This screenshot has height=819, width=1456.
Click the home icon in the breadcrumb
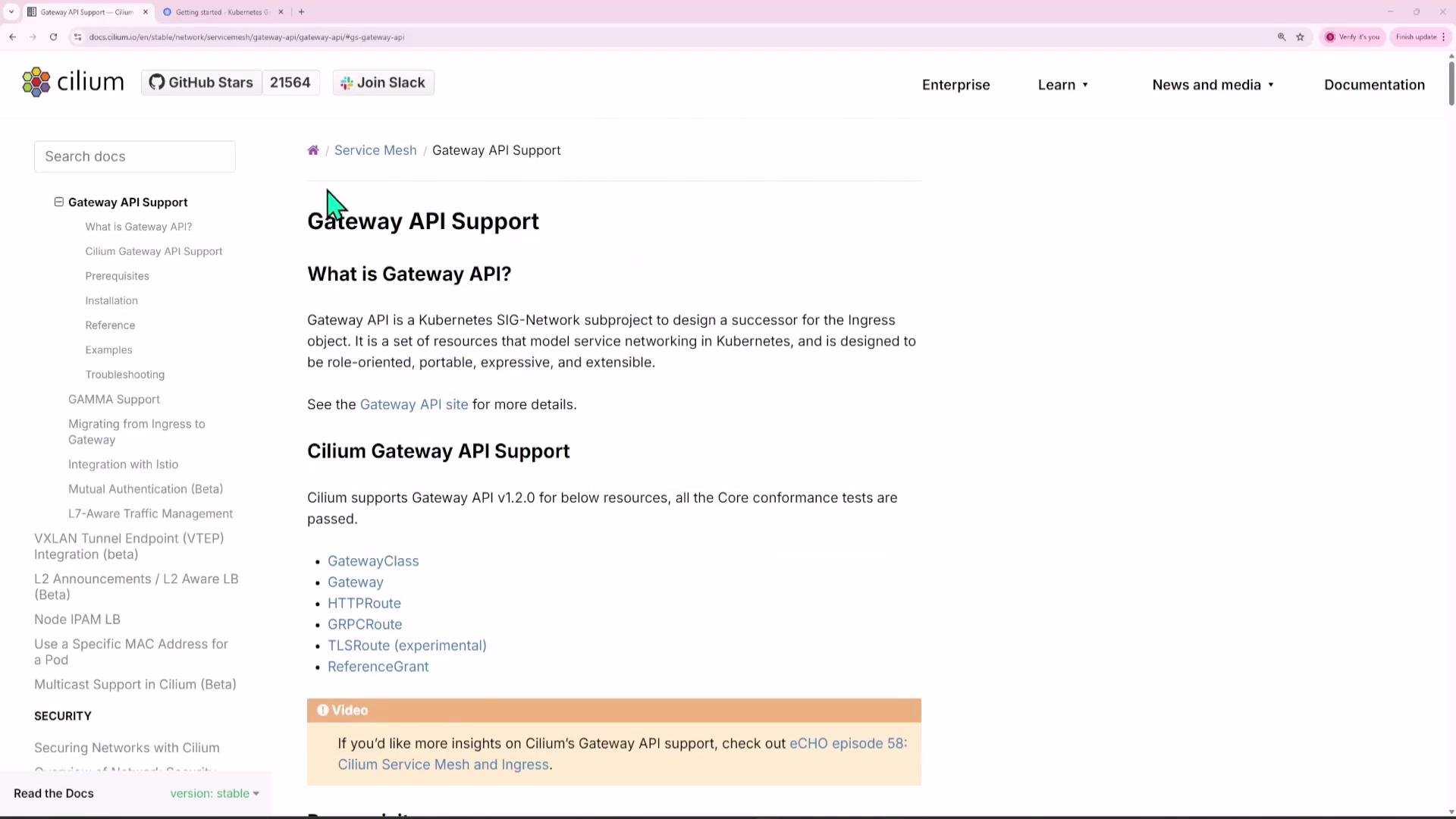[313, 150]
